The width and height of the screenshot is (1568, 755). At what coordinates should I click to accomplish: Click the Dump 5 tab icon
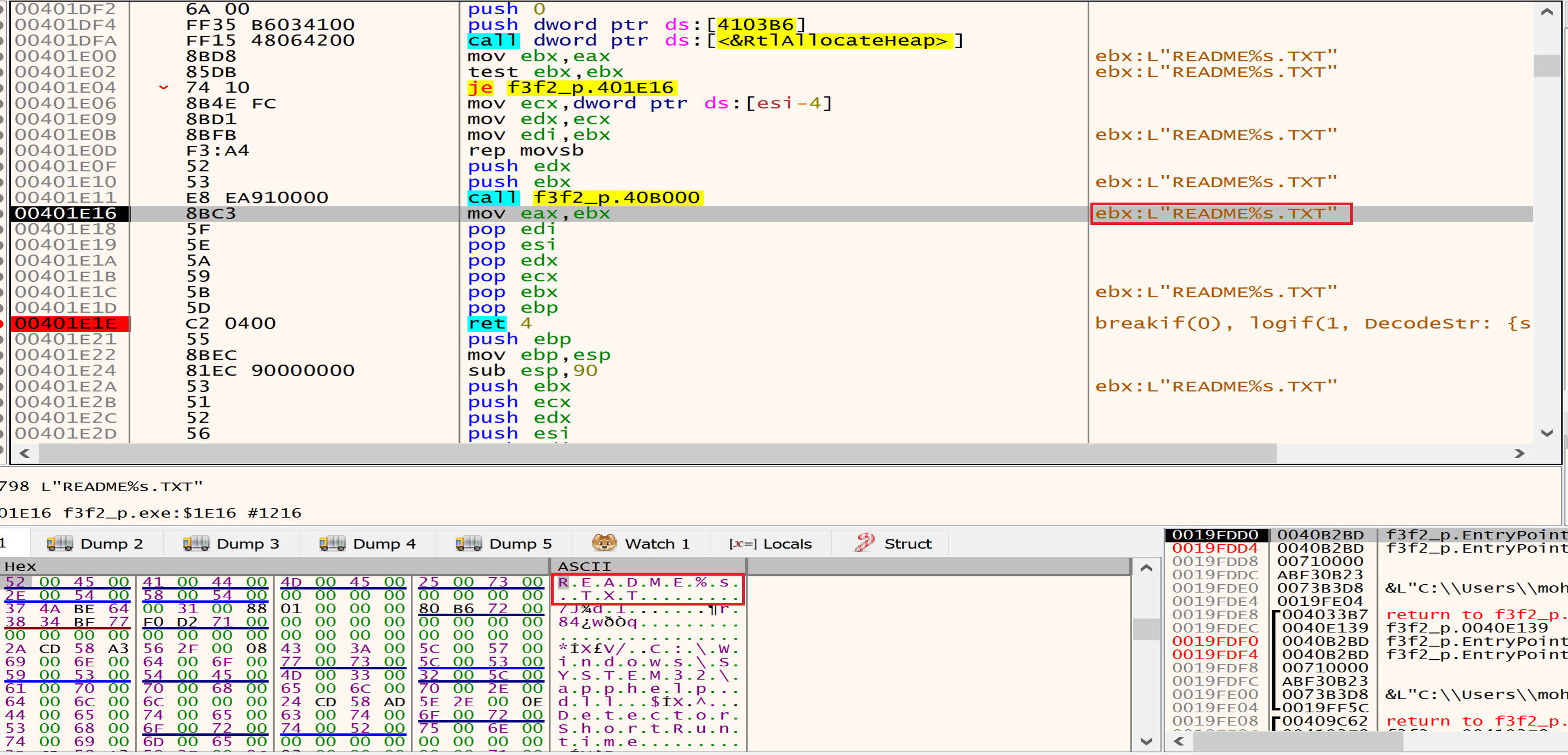coord(469,543)
